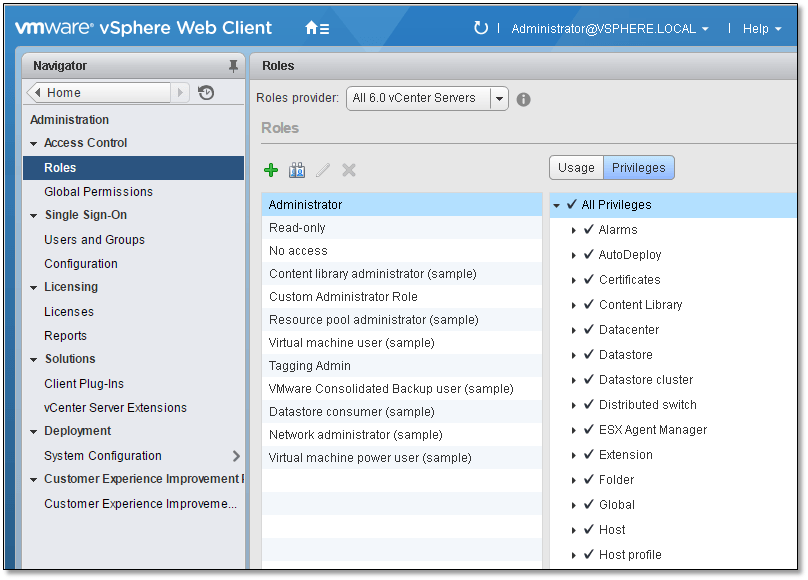Open Global Permissions

(98, 192)
